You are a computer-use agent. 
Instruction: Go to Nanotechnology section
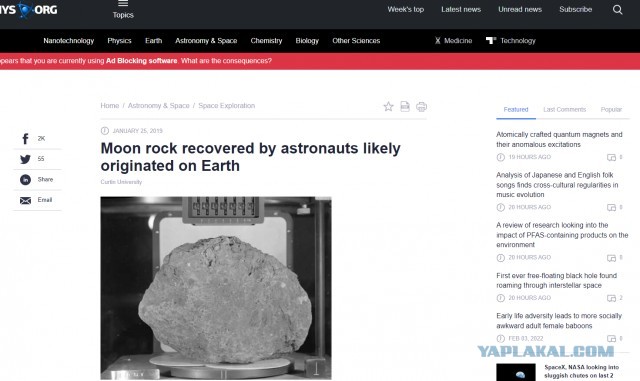69,40
